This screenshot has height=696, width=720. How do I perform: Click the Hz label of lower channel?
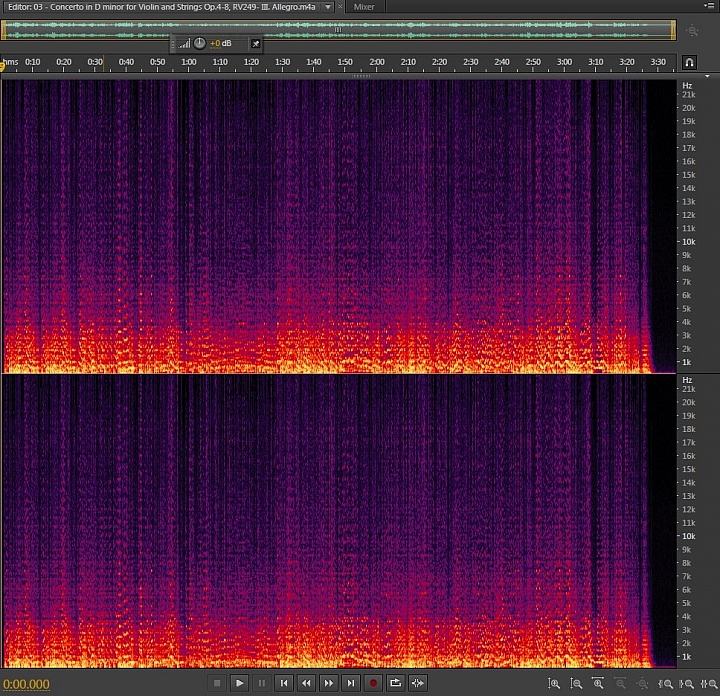[x=687, y=380]
